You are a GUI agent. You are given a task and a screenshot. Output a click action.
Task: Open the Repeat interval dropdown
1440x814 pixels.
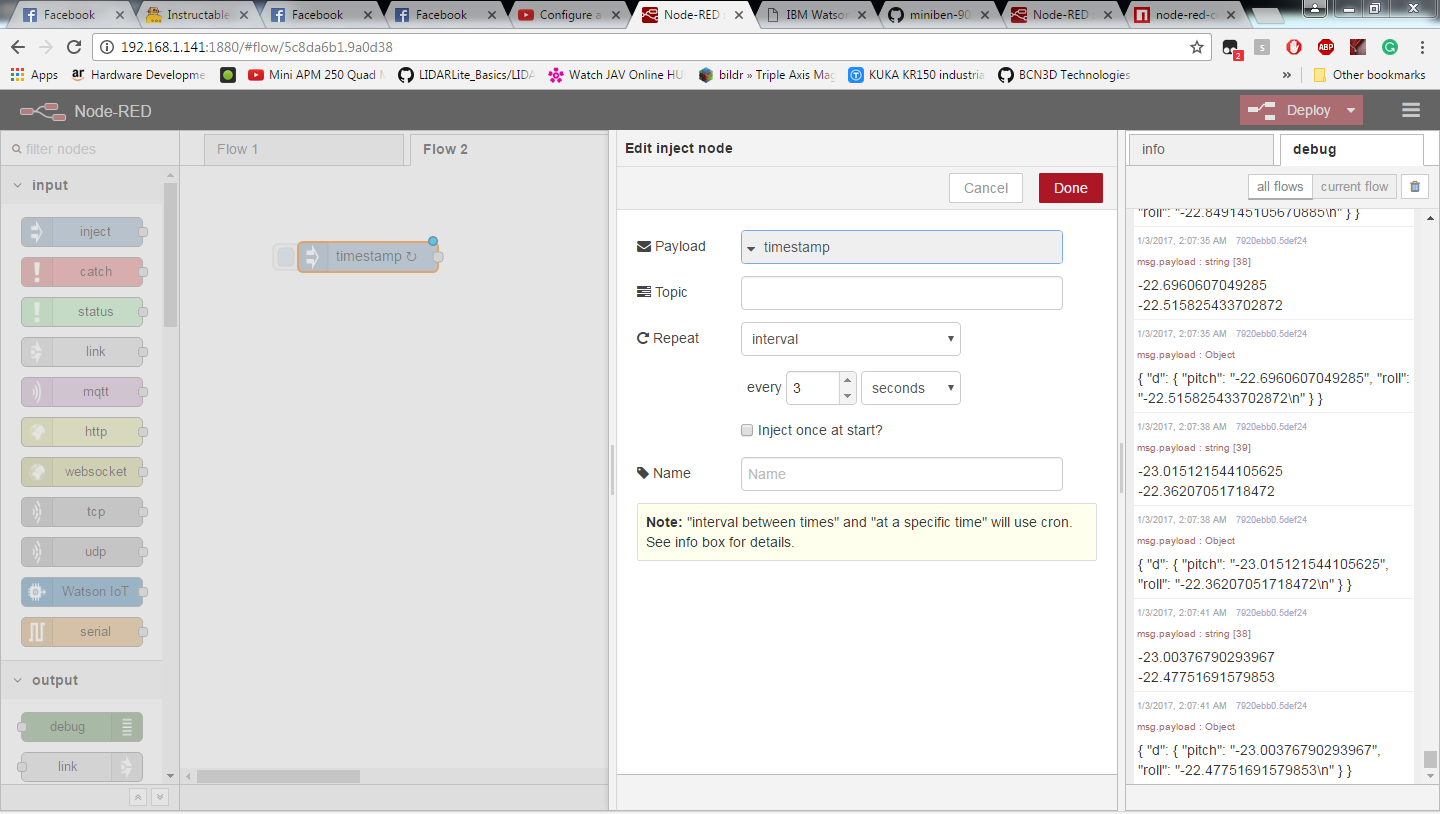(851, 339)
